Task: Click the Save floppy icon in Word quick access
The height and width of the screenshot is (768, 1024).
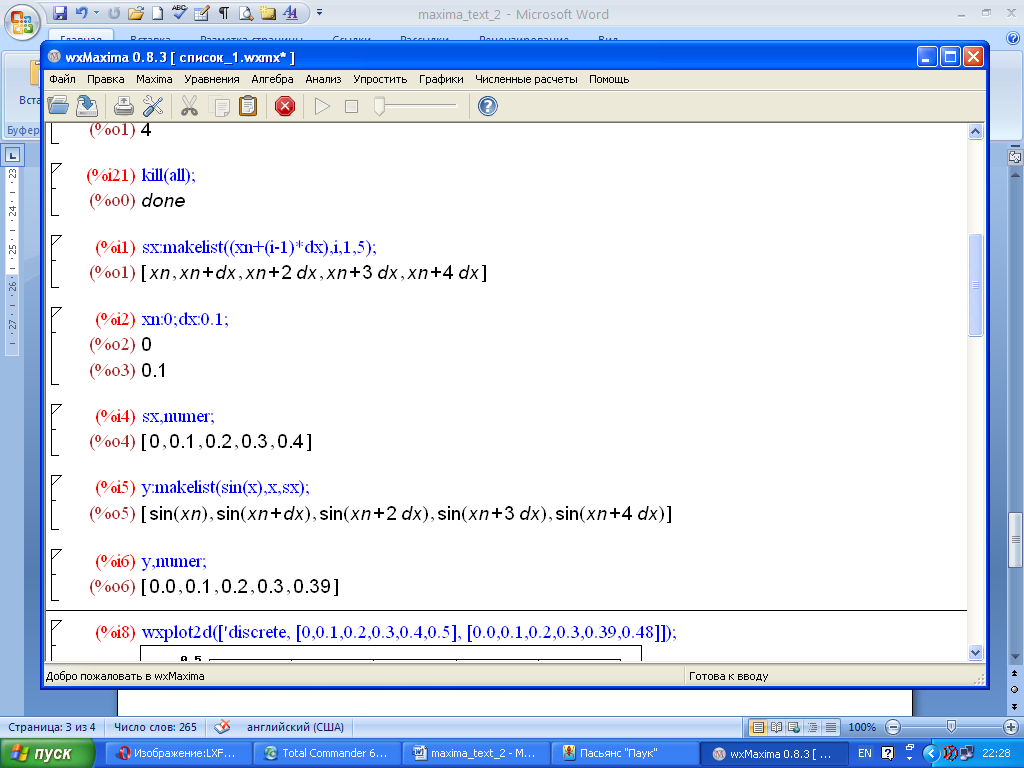Action: pos(60,12)
